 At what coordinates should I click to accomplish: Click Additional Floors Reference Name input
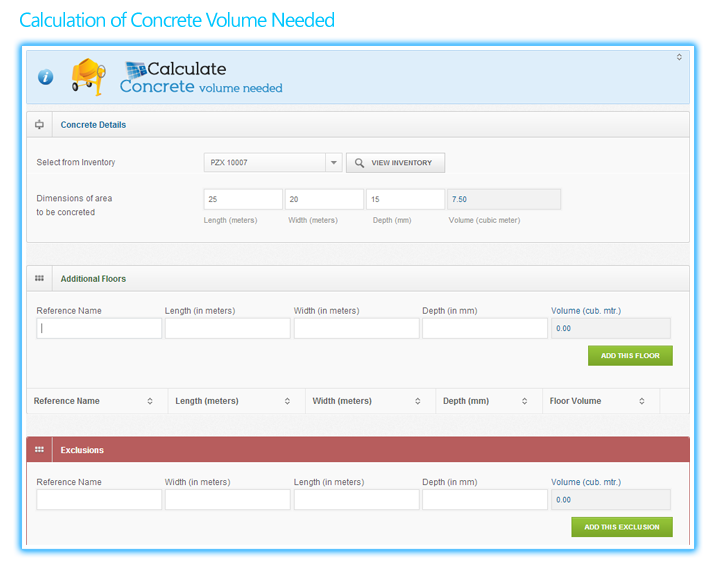click(99, 328)
